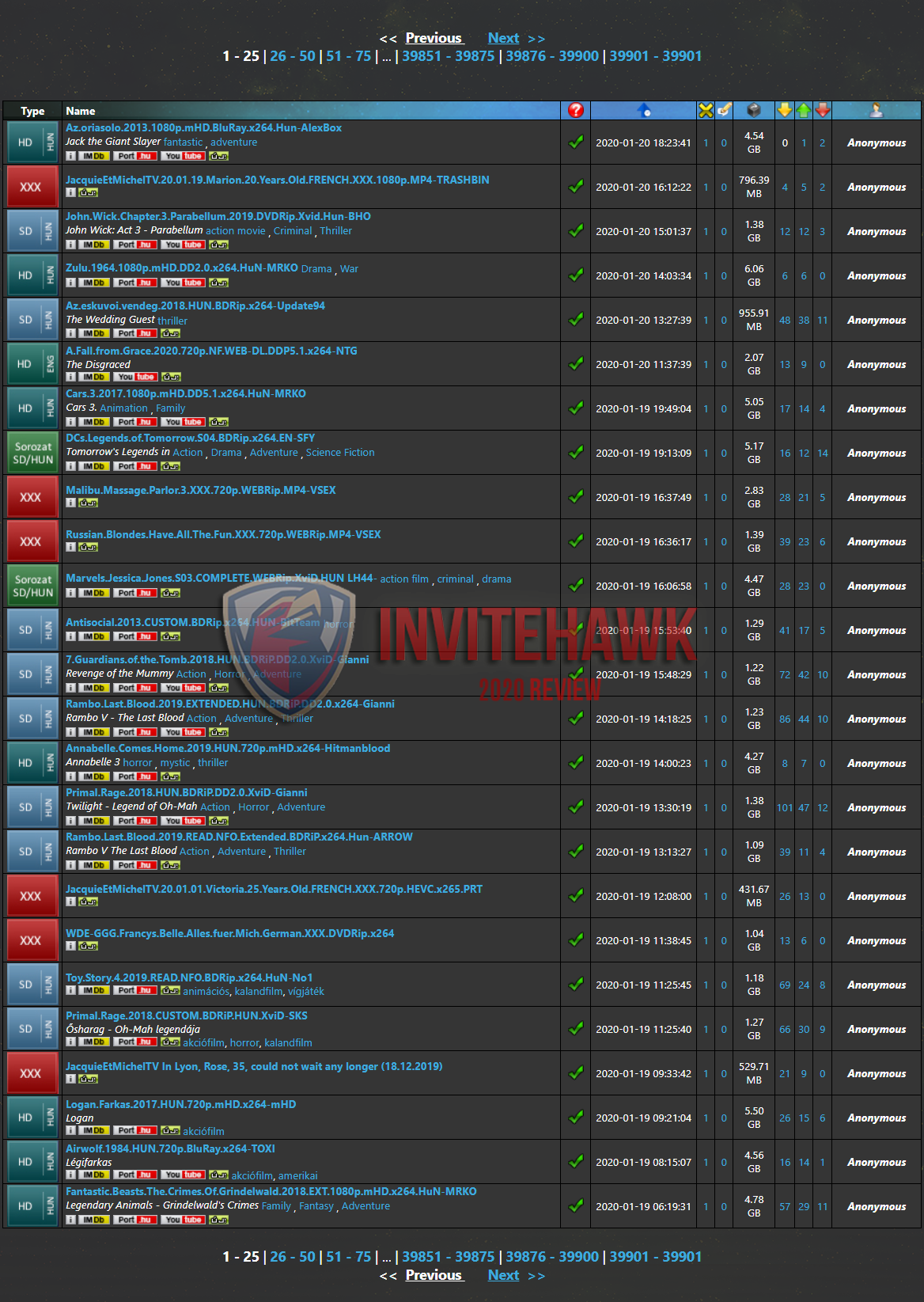The image size is (924, 1302).
Task: Open torrent Zulu.1964.1080p.mHD.DD2.0.x264.HuN-MRKO
Action: pyautogui.click(x=182, y=268)
